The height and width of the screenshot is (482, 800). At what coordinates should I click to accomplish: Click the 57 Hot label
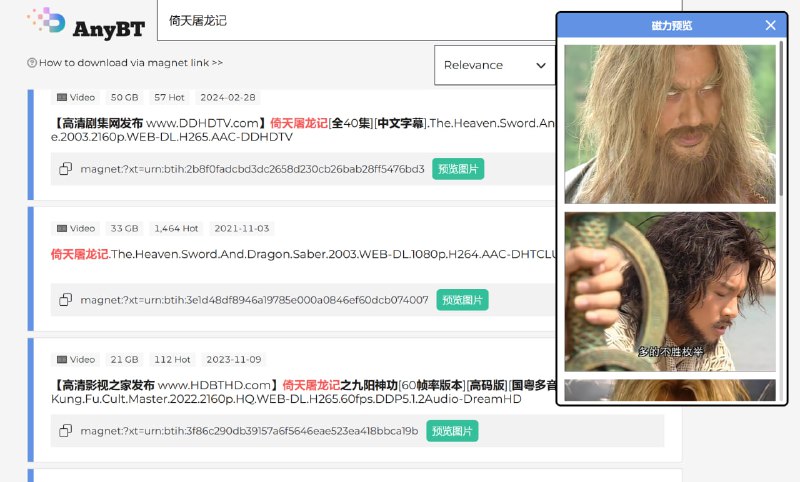[x=169, y=97]
